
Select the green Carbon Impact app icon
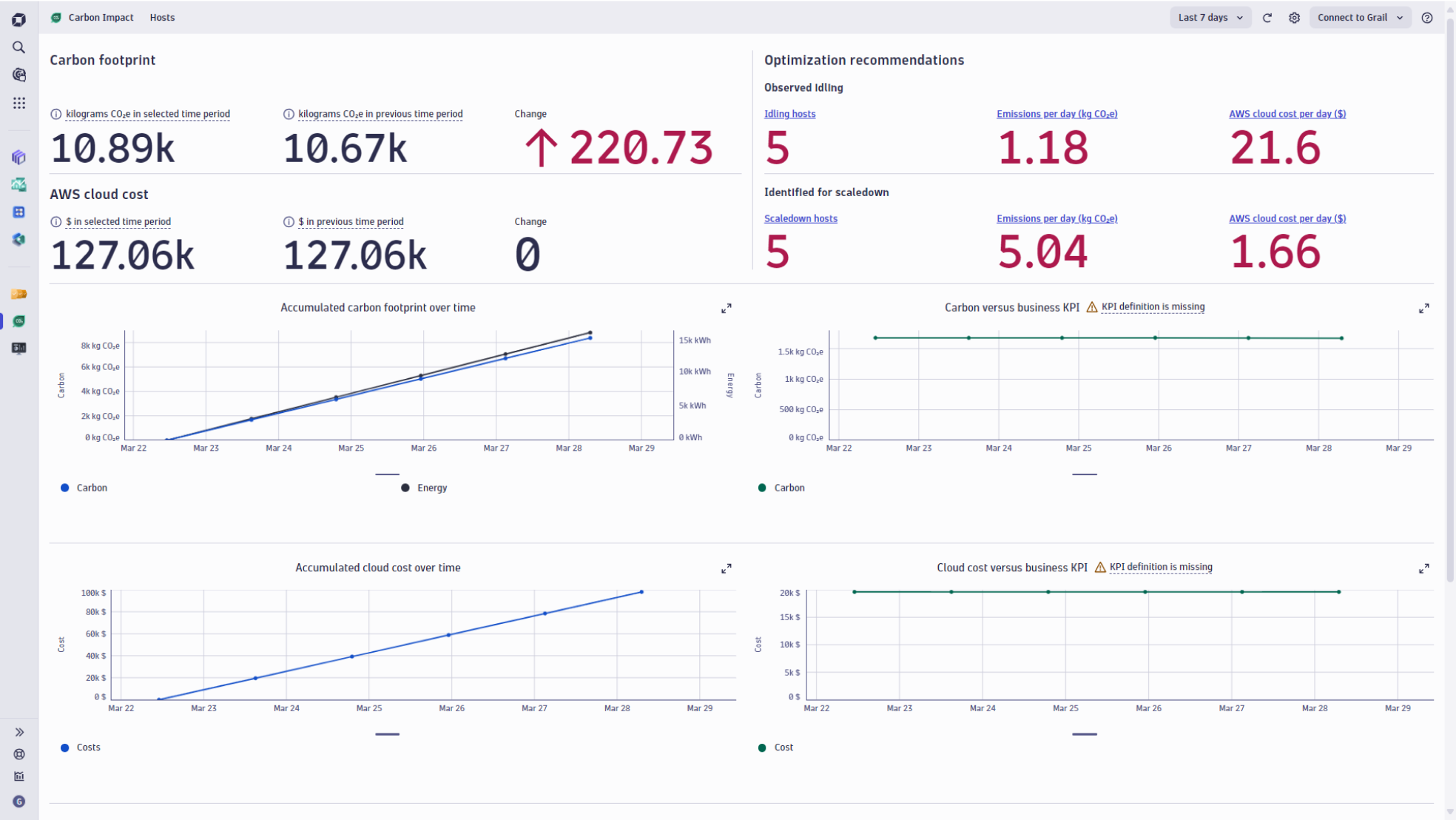18,321
